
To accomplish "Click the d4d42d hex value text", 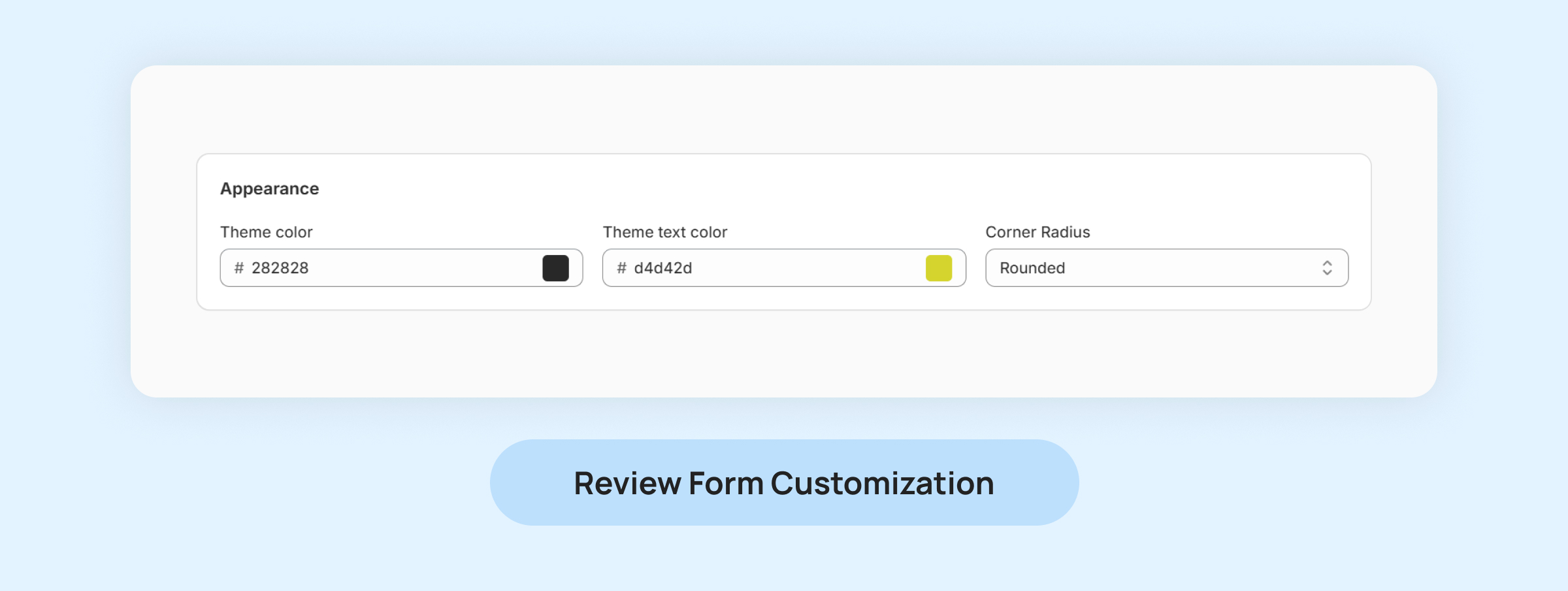I will (662, 268).
